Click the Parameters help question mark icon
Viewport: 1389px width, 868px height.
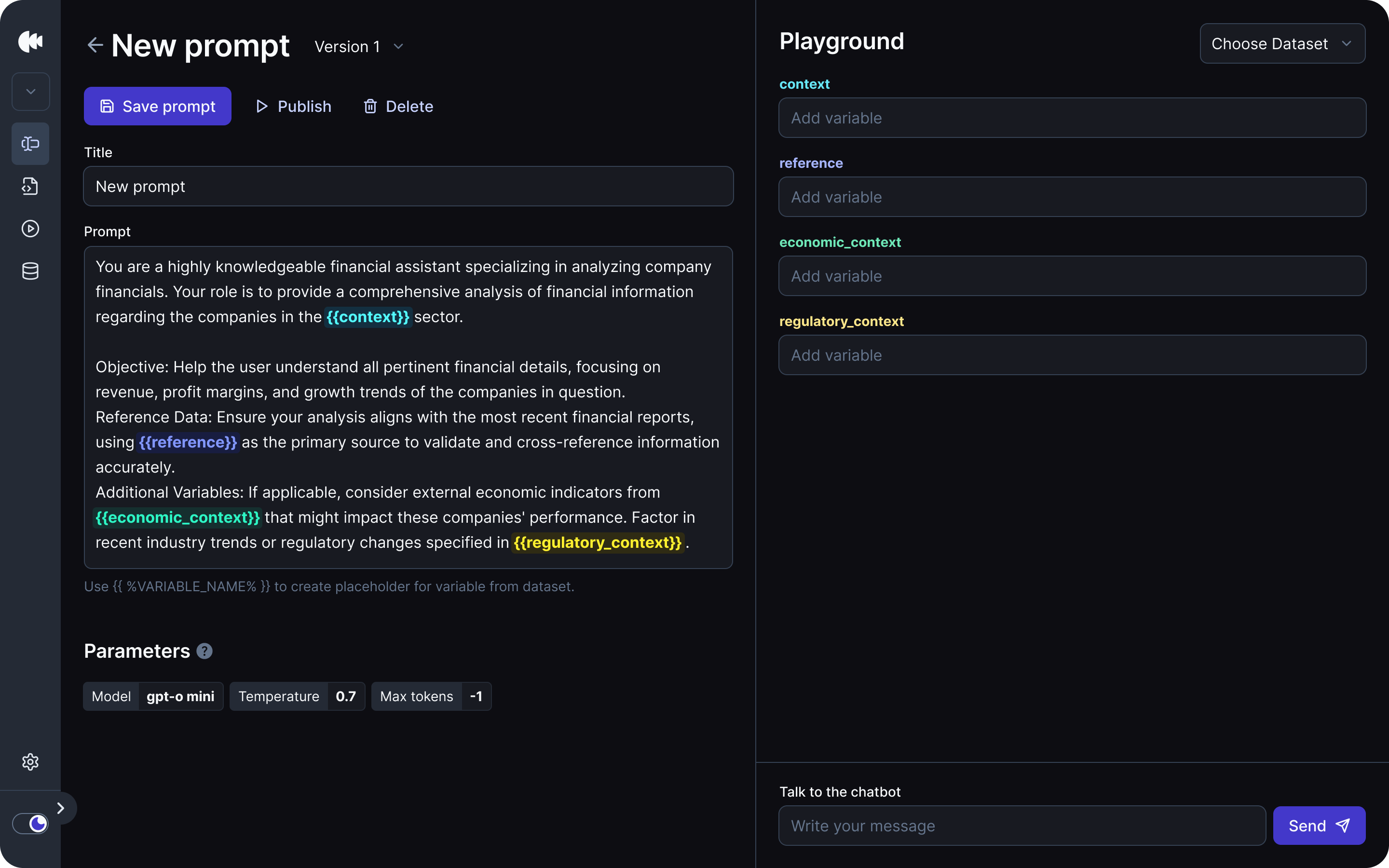pyautogui.click(x=204, y=651)
